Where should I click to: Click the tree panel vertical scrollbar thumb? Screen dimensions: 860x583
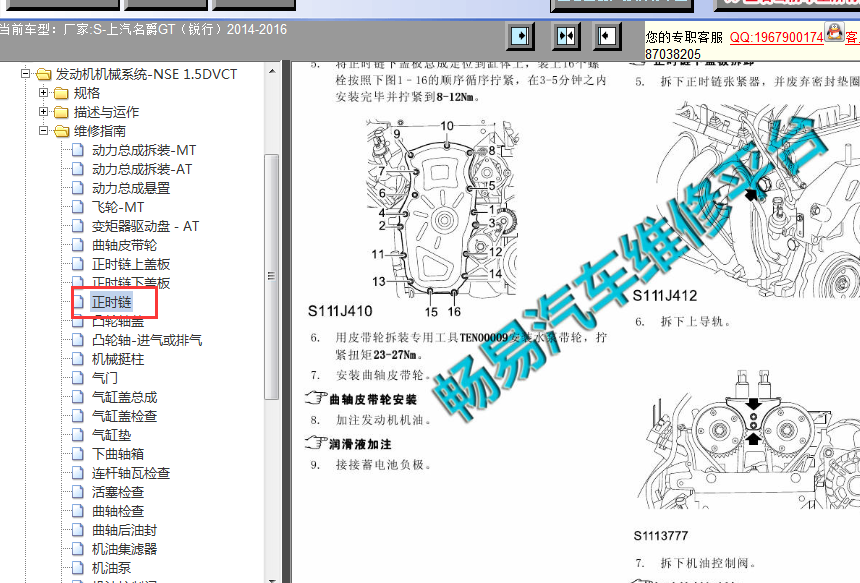pos(271,276)
